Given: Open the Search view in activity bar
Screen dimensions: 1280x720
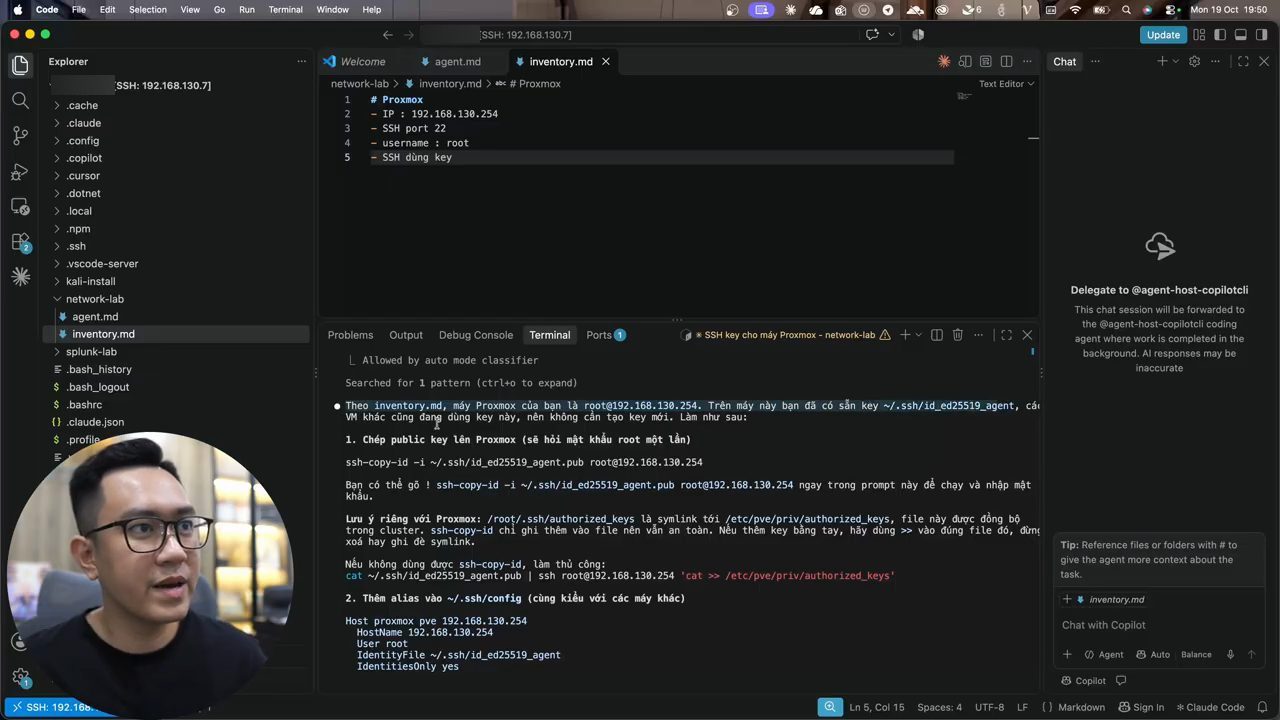Looking at the screenshot, I should (20, 100).
